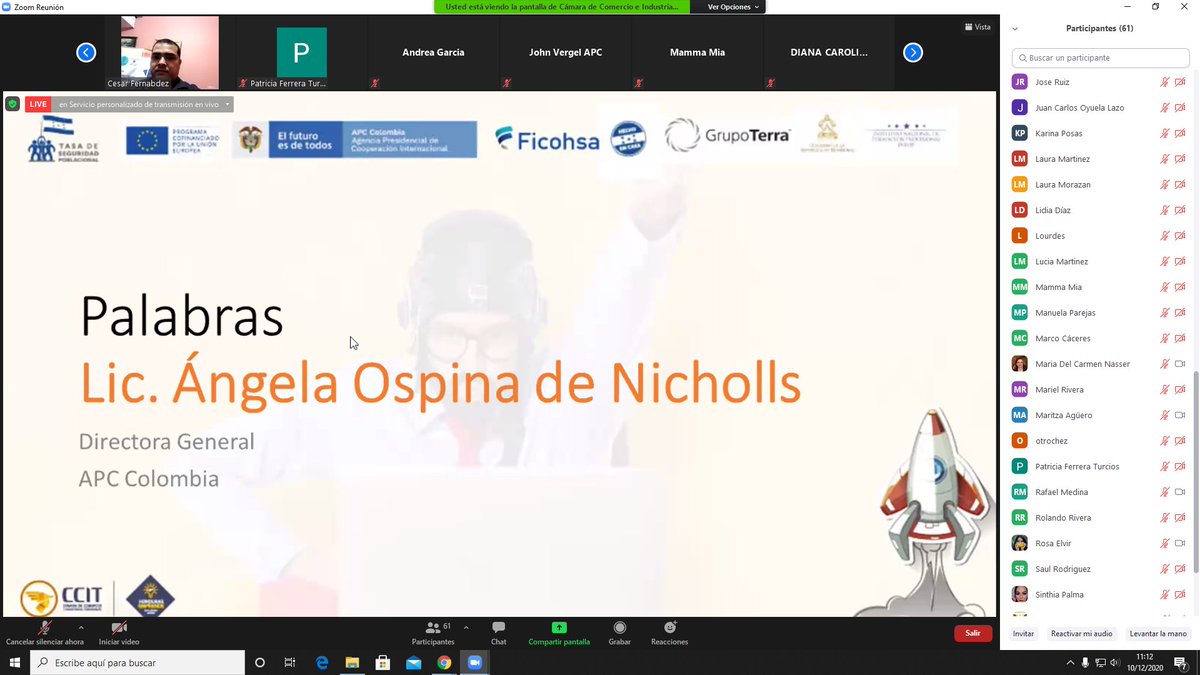Click muted microphone icon next to Jose Ruiz
This screenshot has width=1200, height=675.
point(1164,82)
